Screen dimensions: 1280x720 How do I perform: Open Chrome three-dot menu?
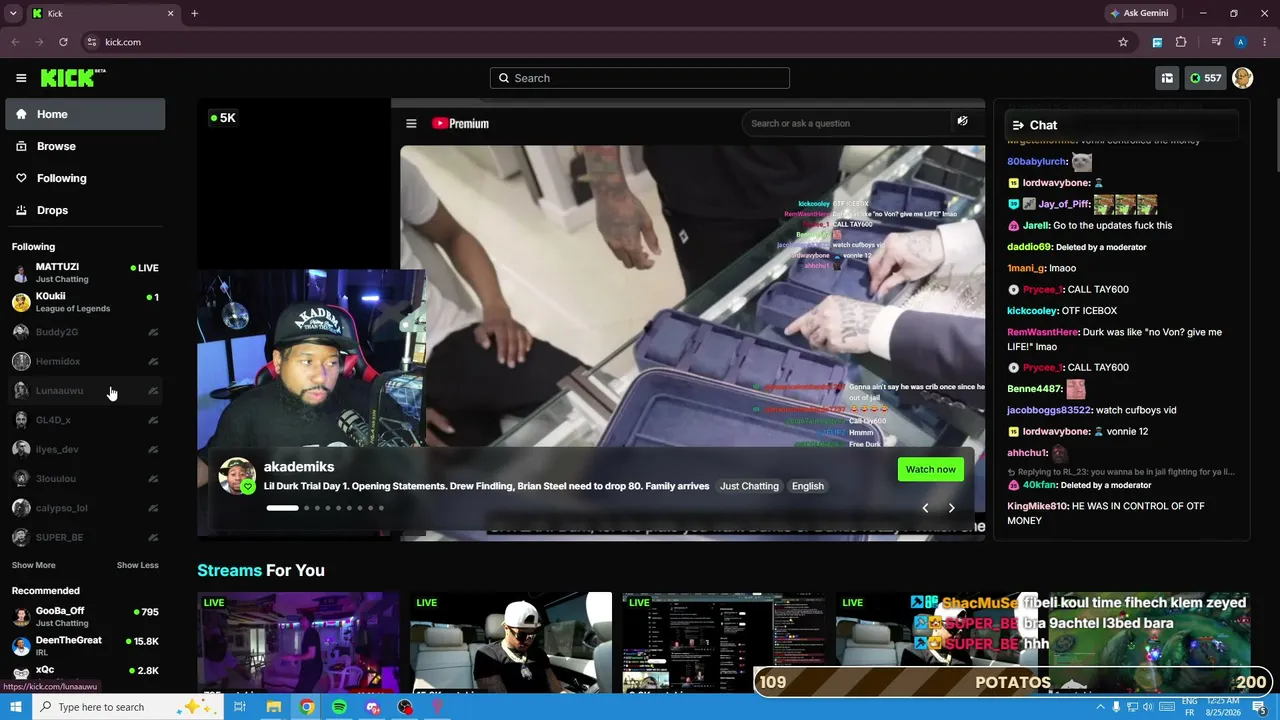tap(1264, 42)
